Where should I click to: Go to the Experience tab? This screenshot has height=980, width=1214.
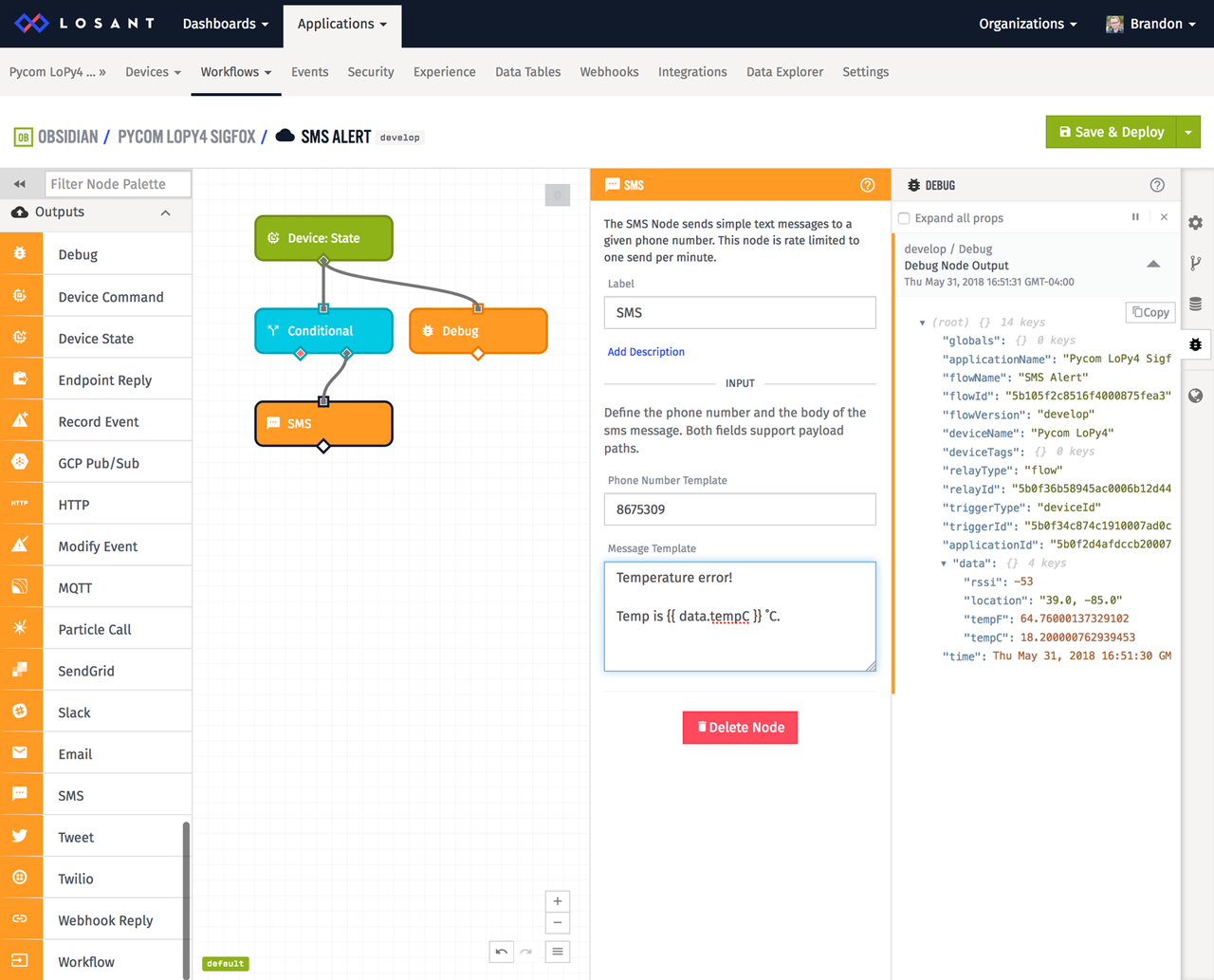(445, 72)
